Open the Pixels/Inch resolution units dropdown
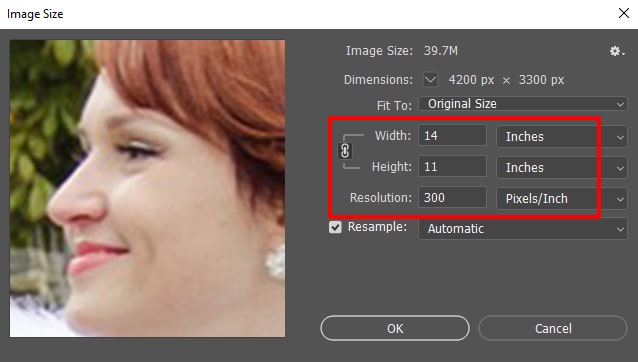Viewport: 638px width, 362px height. click(x=562, y=198)
